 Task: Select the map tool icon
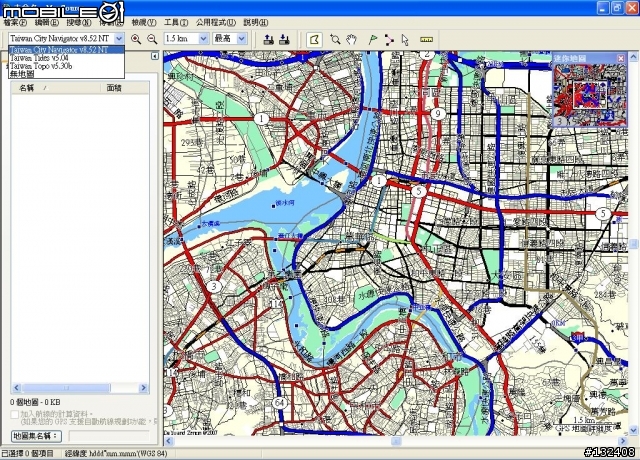coord(314,40)
